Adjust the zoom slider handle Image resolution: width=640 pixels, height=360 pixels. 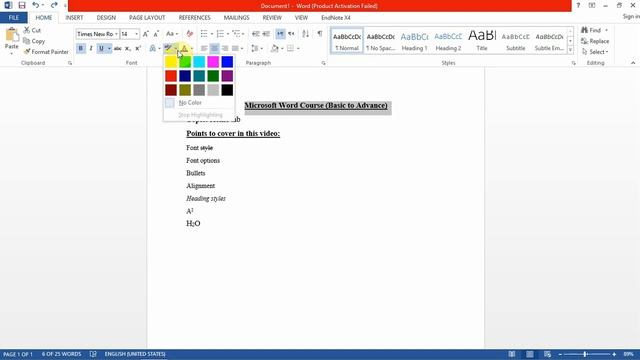click(585, 354)
